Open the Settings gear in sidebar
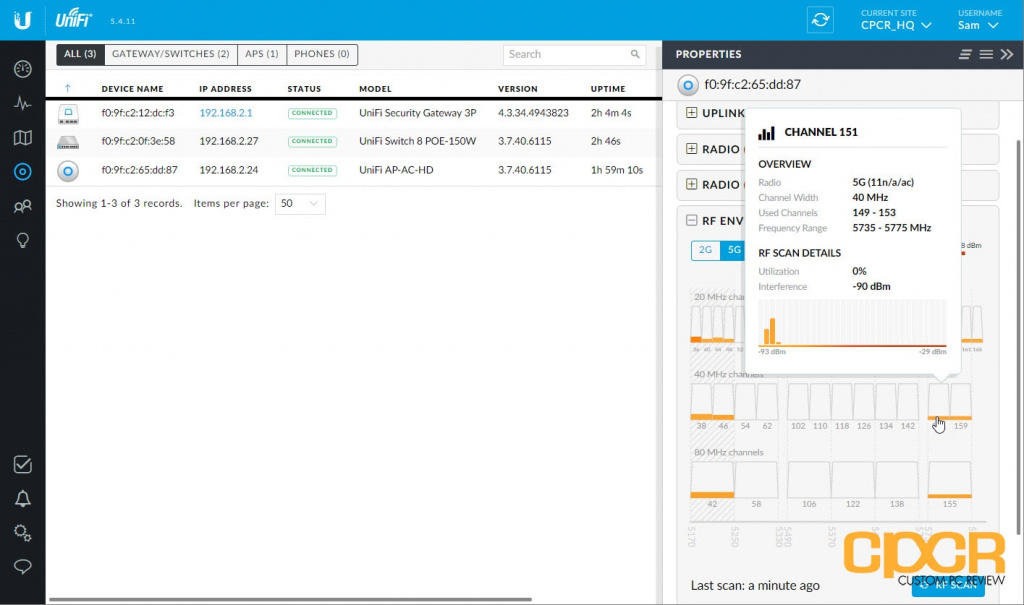Viewport: 1024px width, 605px height. [x=22, y=532]
